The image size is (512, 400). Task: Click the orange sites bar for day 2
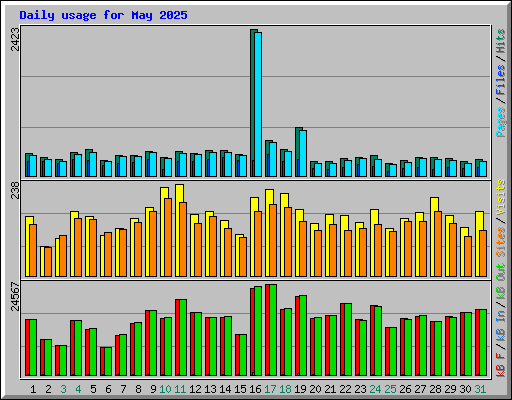pos(48,262)
